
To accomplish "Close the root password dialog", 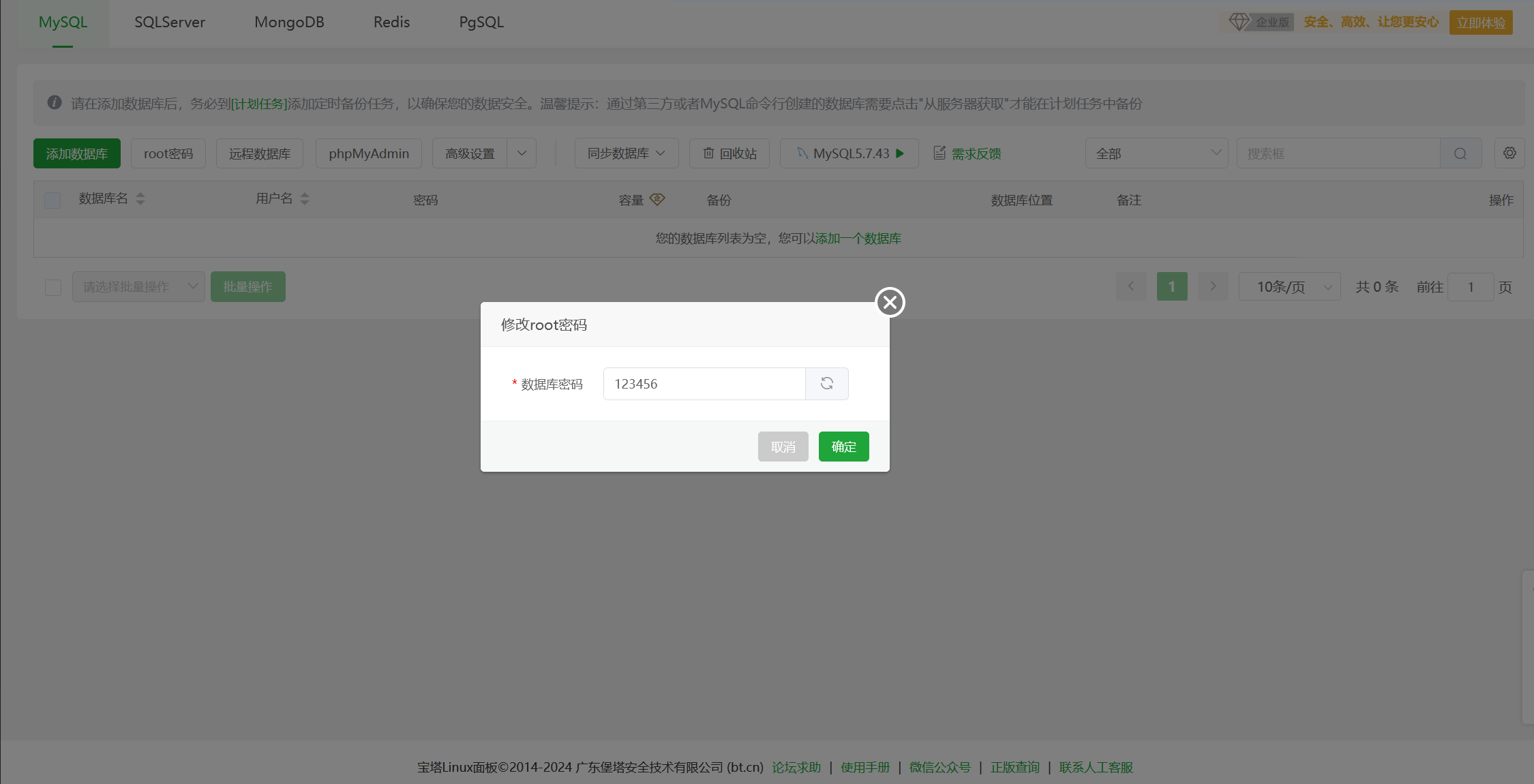I will pos(890,302).
